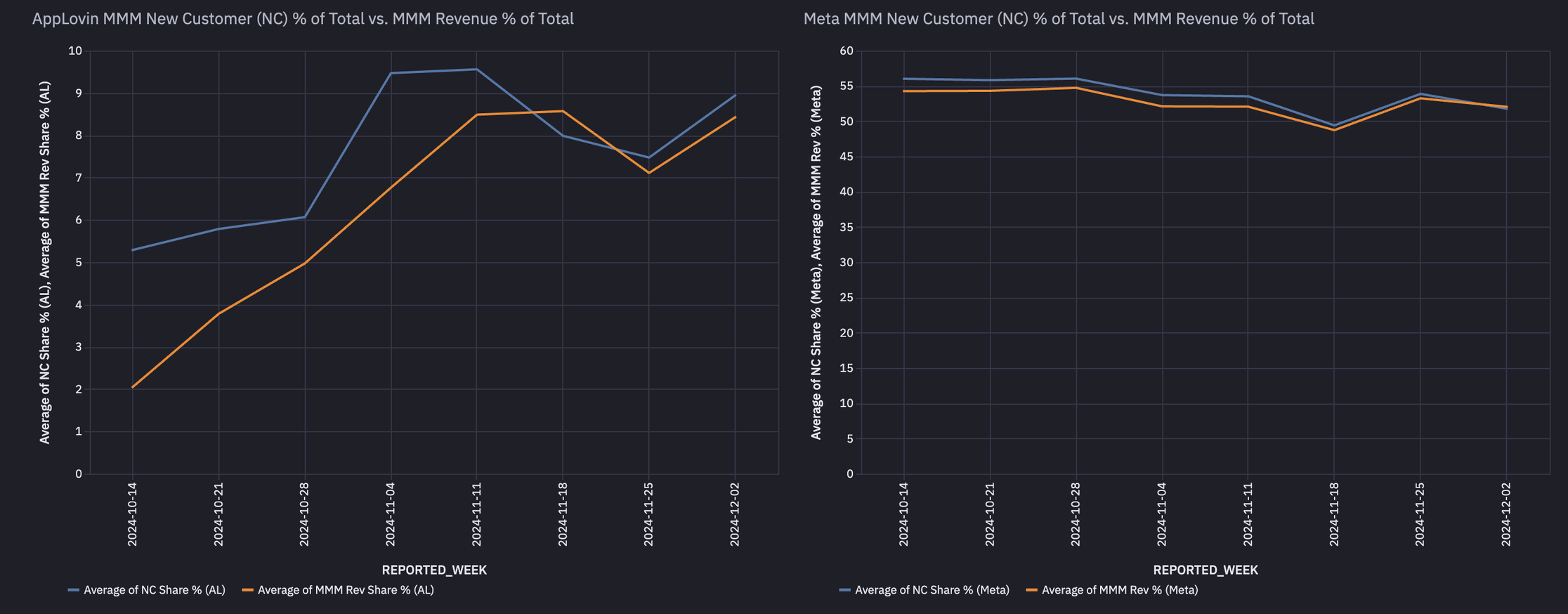The height and width of the screenshot is (614, 1568).
Task: Click y-axis value 10 on AppLovin chart
Action: [x=75, y=51]
